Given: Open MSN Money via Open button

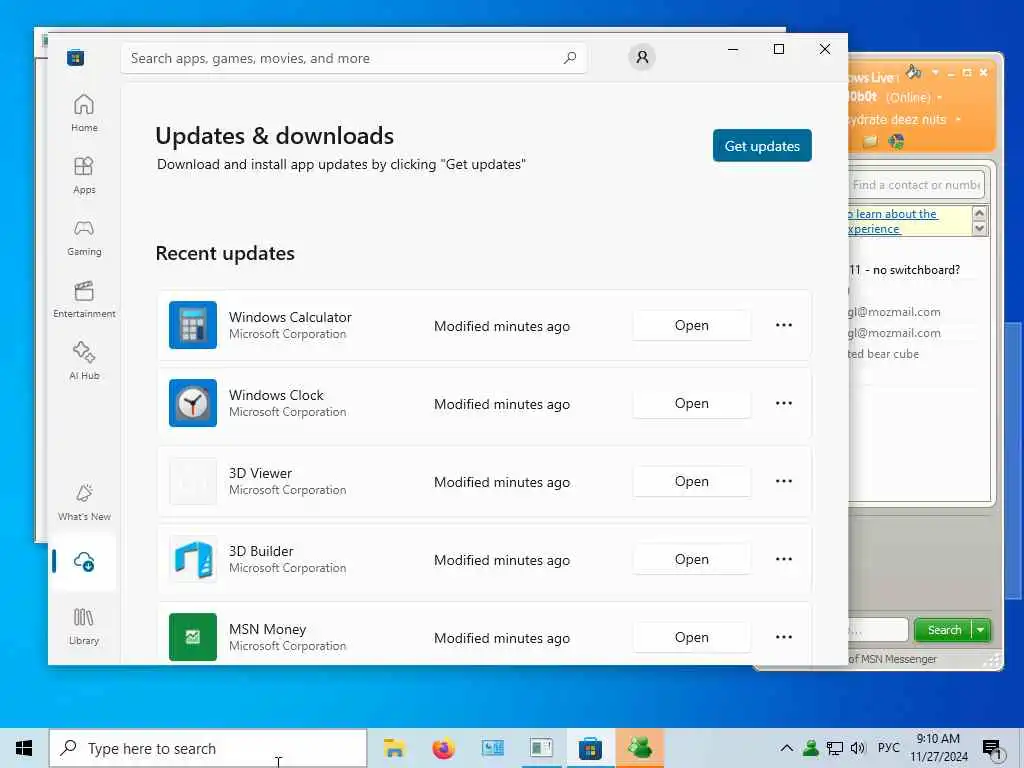Looking at the screenshot, I should pyautogui.click(x=692, y=637).
